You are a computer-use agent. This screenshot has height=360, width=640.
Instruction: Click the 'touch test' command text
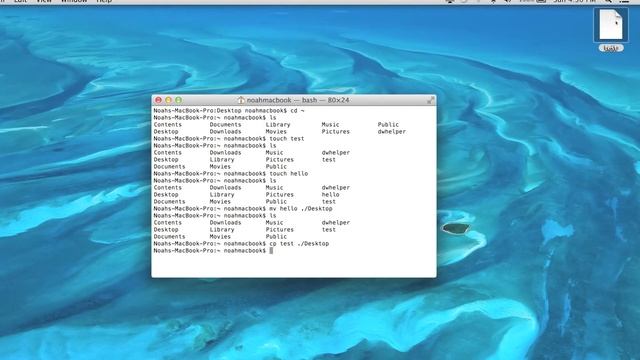[x=287, y=139]
